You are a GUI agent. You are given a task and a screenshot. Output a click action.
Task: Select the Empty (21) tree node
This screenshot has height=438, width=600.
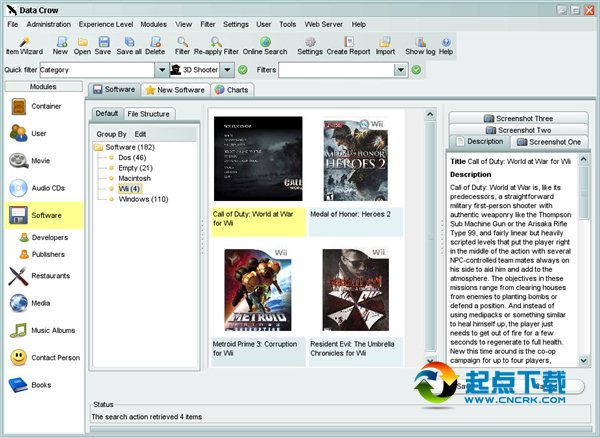pos(135,168)
